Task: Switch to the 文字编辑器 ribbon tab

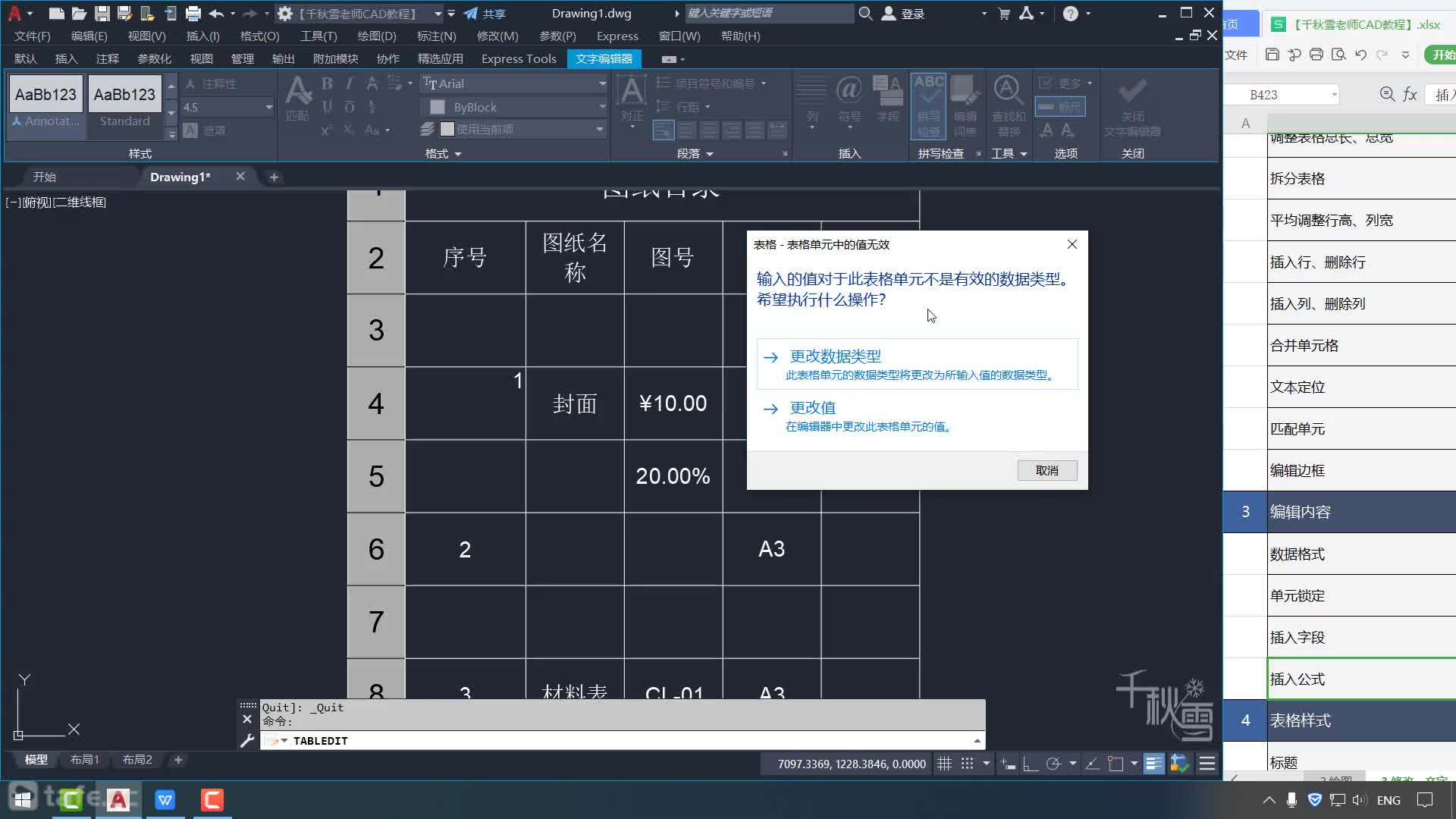Action: click(x=604, y=58)
